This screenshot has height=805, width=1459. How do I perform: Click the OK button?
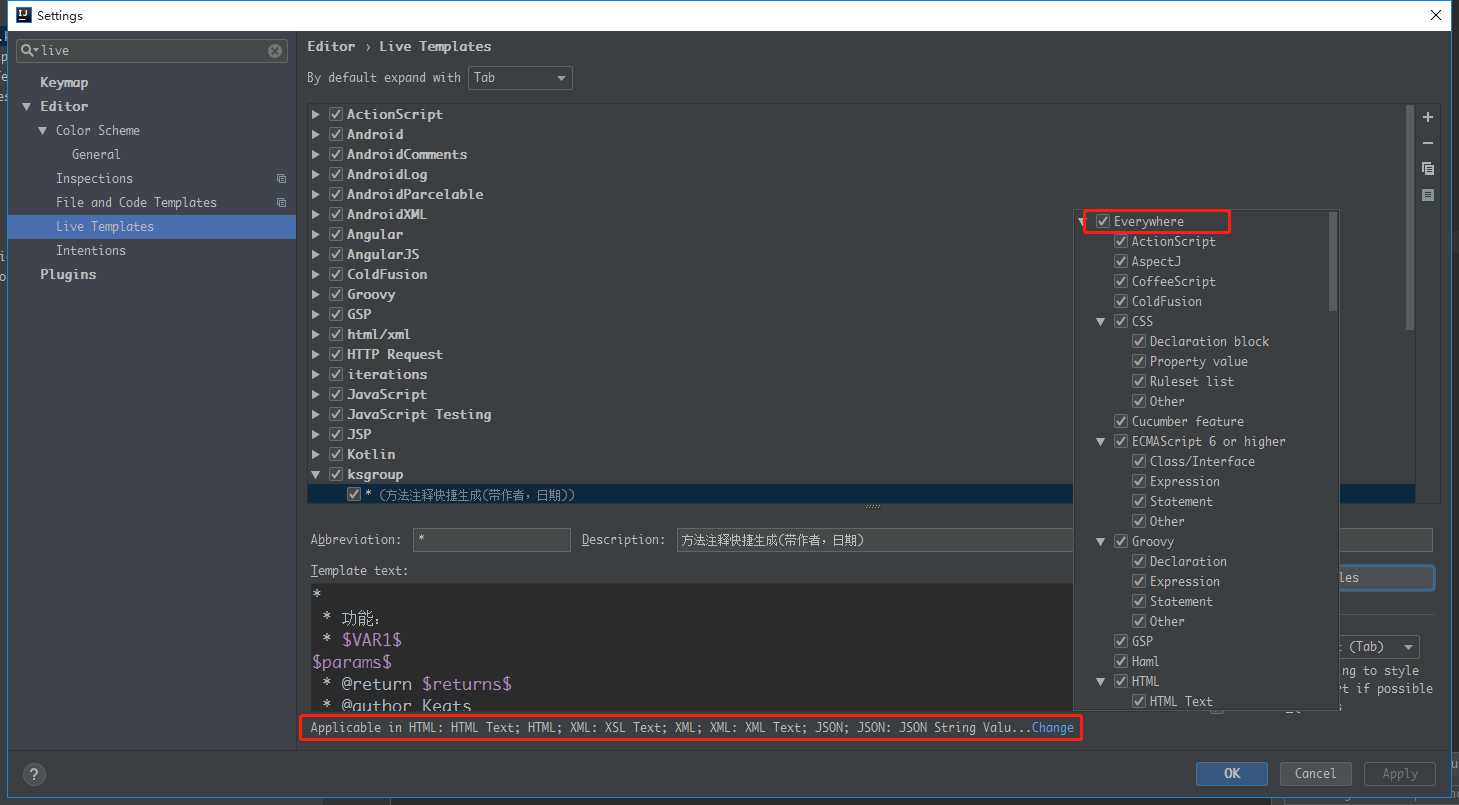click(x=1232, y=773)
